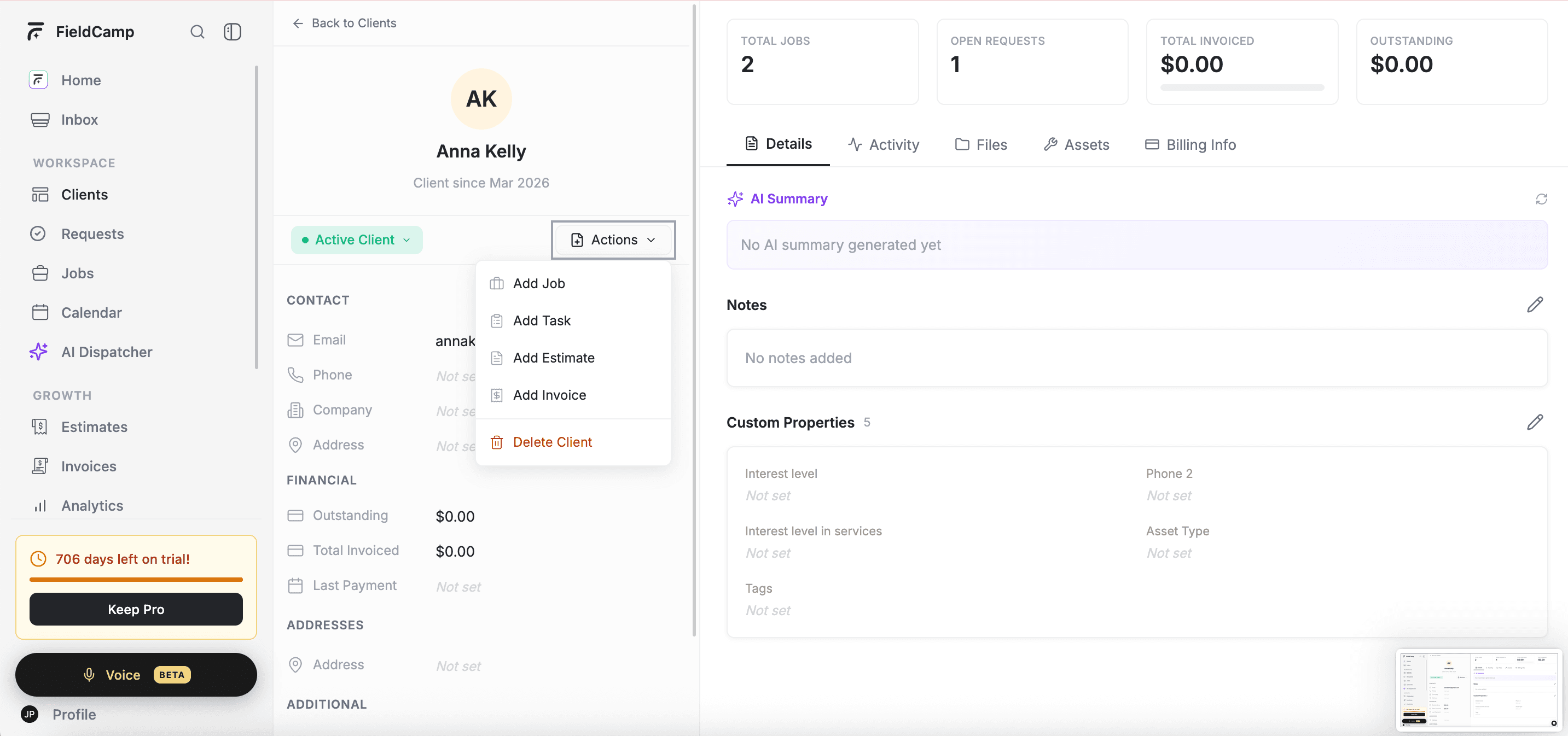
Task: Open the search icon in the sidebar
Action: pyautogui.click(x=197, y=32)
